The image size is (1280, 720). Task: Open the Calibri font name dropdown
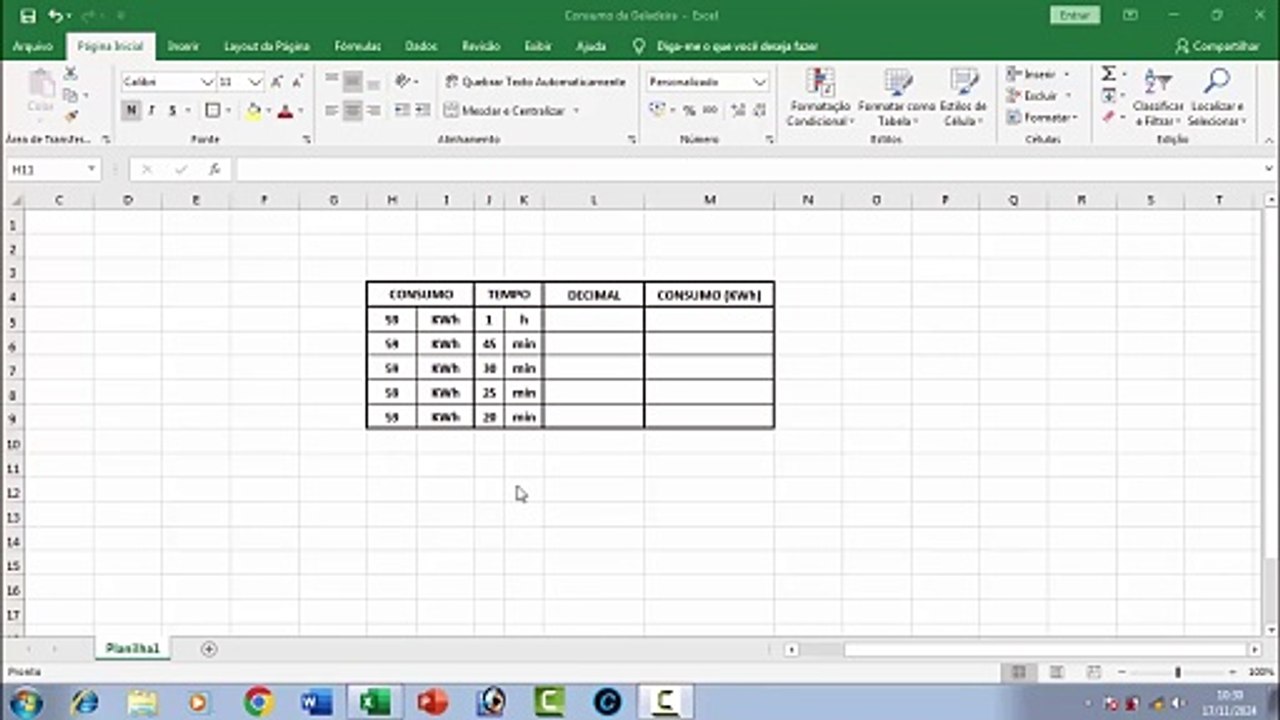[207, 82]
